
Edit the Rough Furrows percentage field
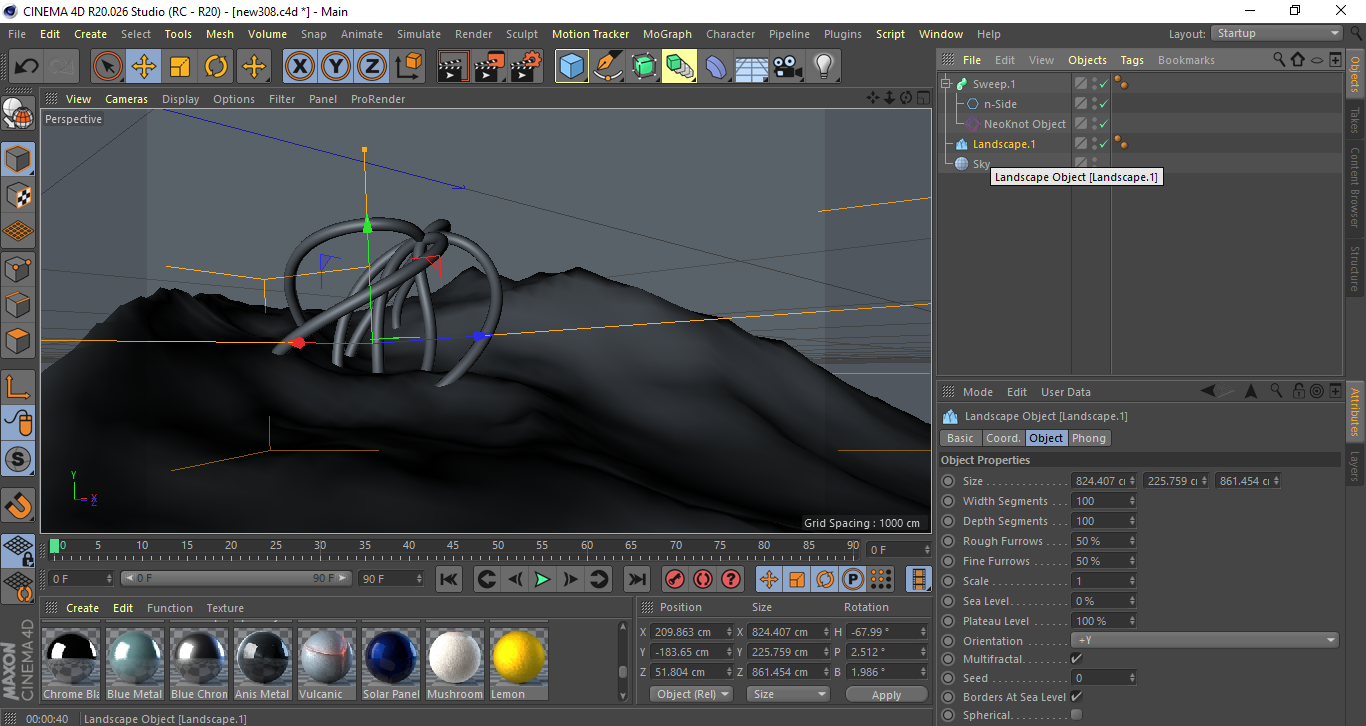tap(1104, 541)
